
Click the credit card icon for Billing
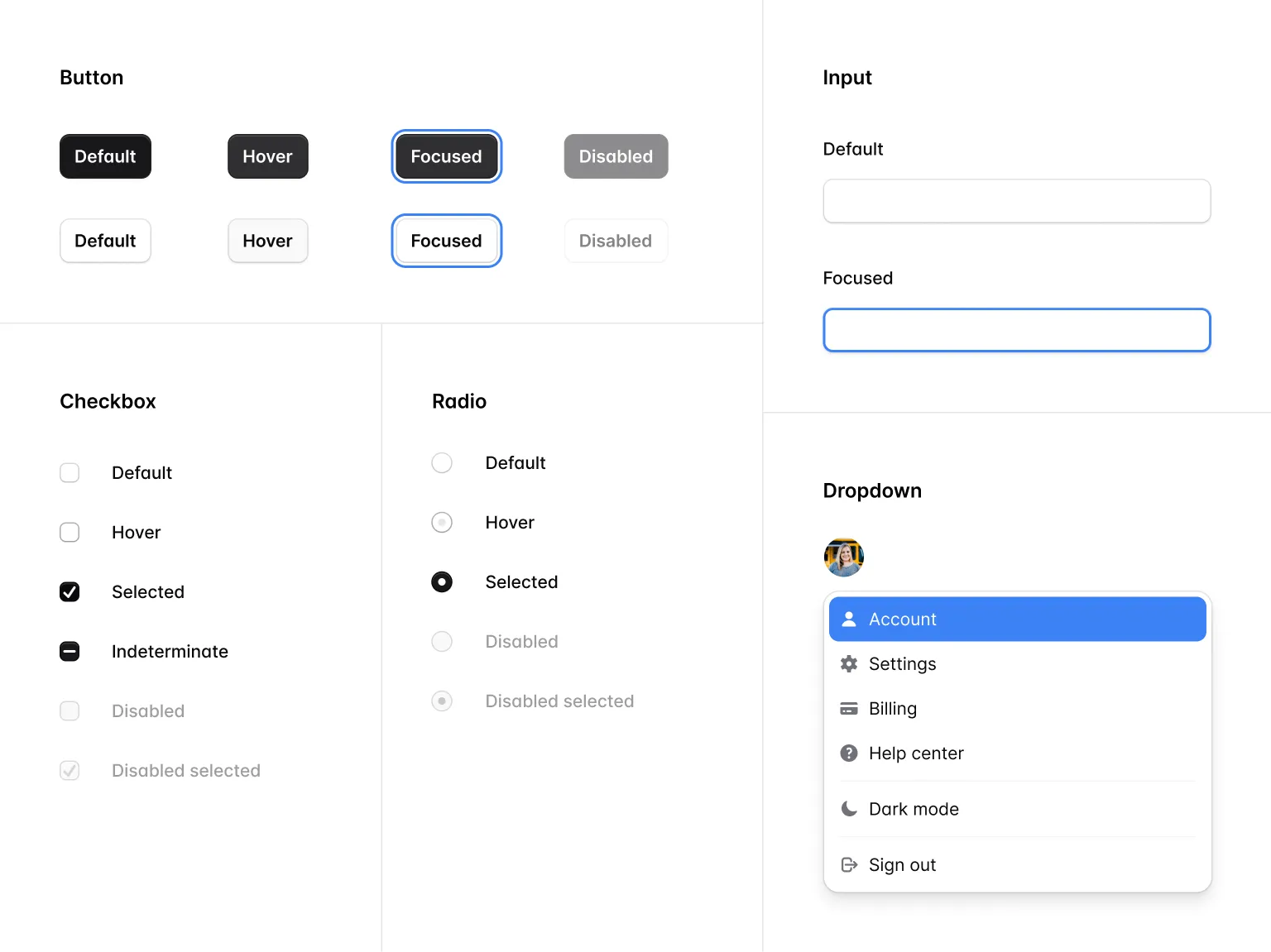click(x=848, y=709)
